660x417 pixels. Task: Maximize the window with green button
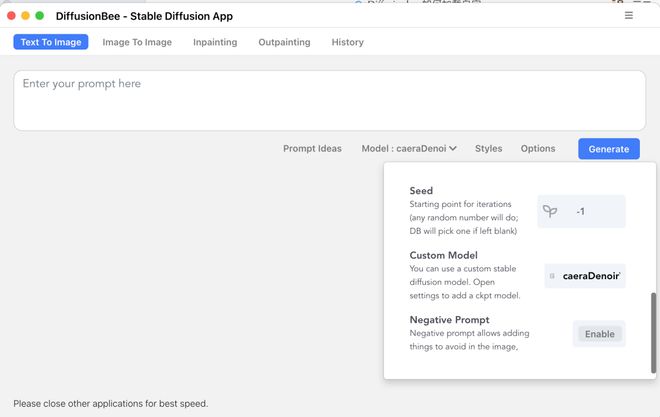tap(40, 16)
